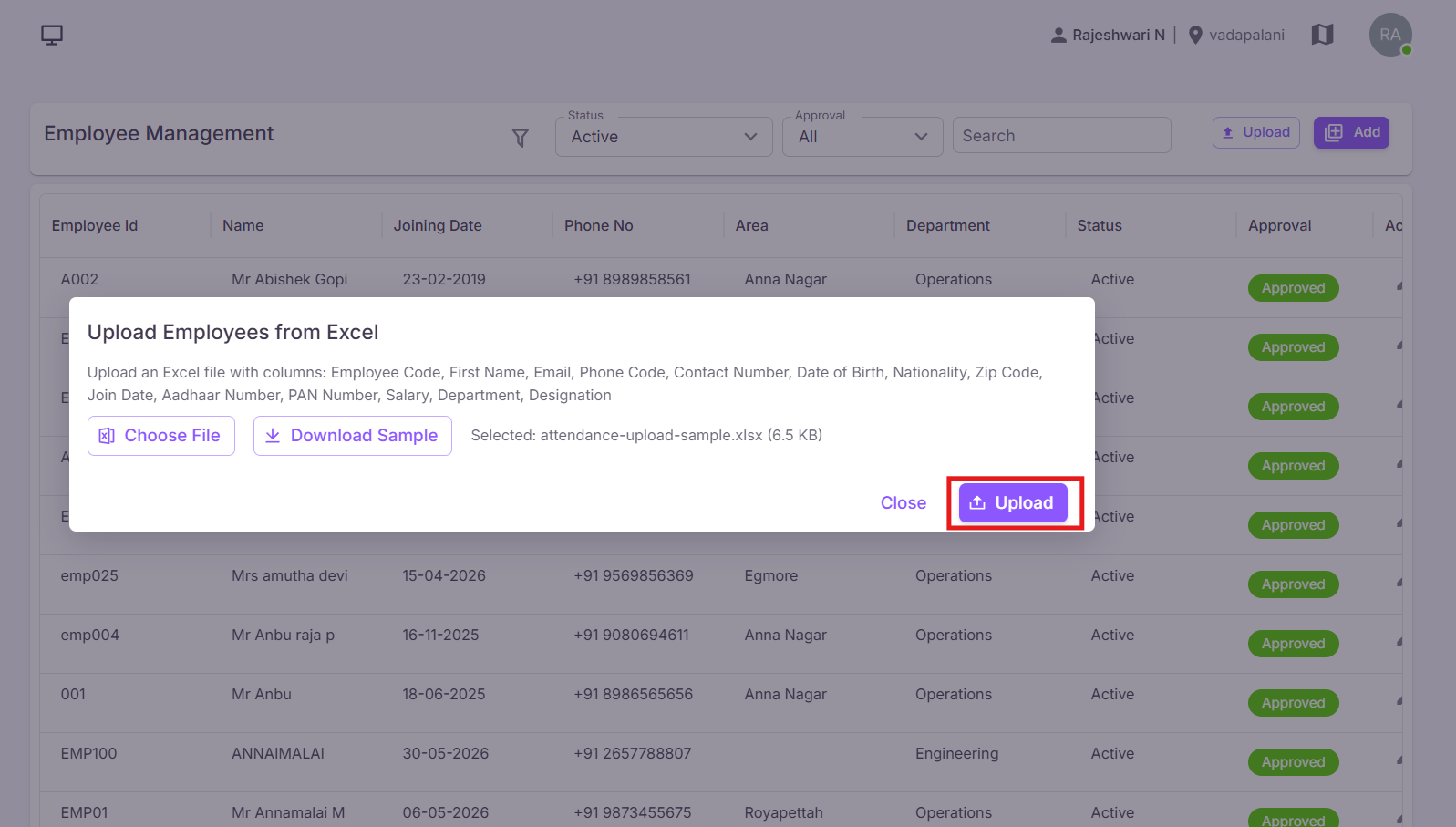Screen dimensions: 1456x827
Task: Click the monitor icon at top left
Action: (x=52, y=36)
